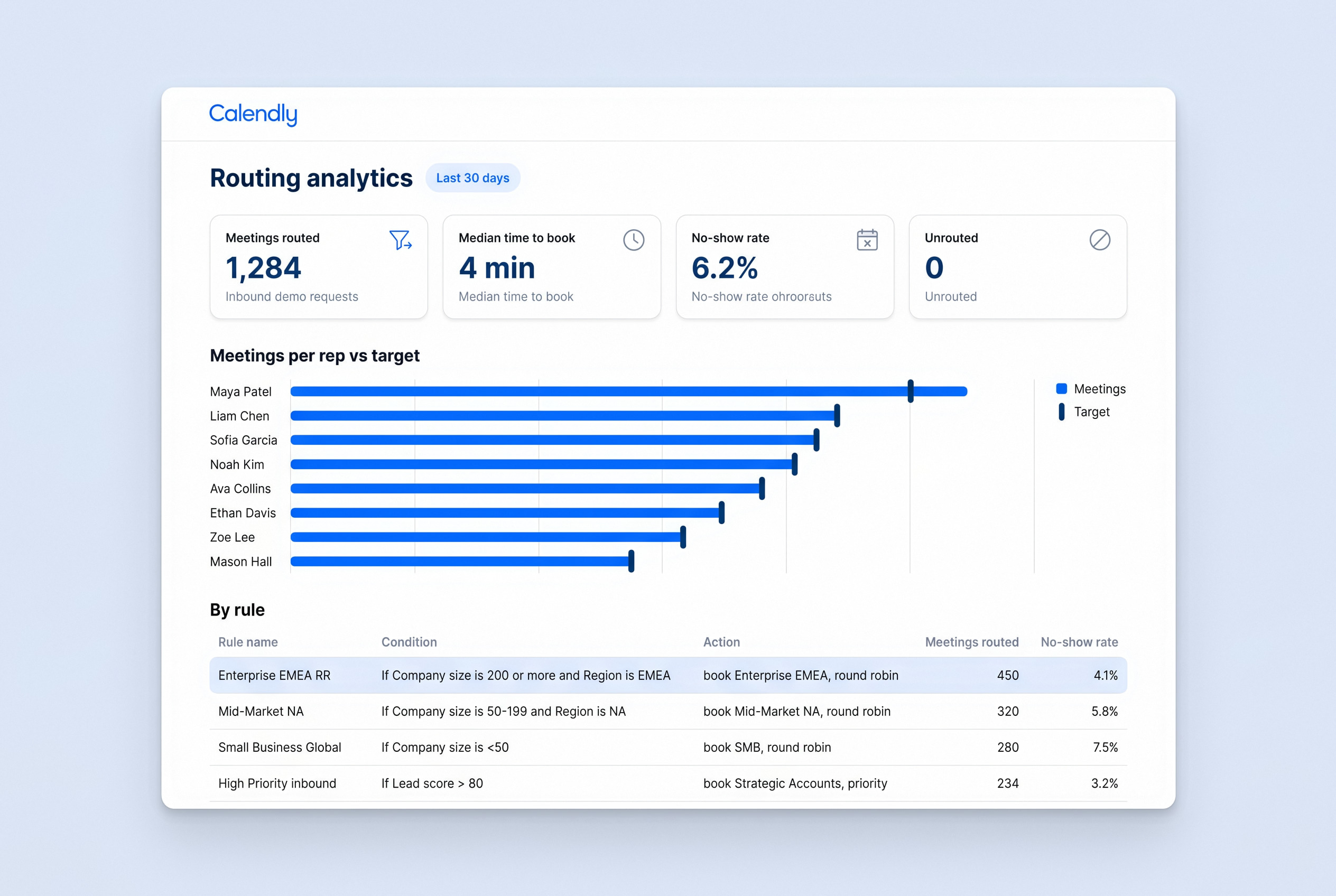Click the Ethan Davis label
Image resolution: width=1336 pixels, height=896 pixels.
(x=243, y=513)
